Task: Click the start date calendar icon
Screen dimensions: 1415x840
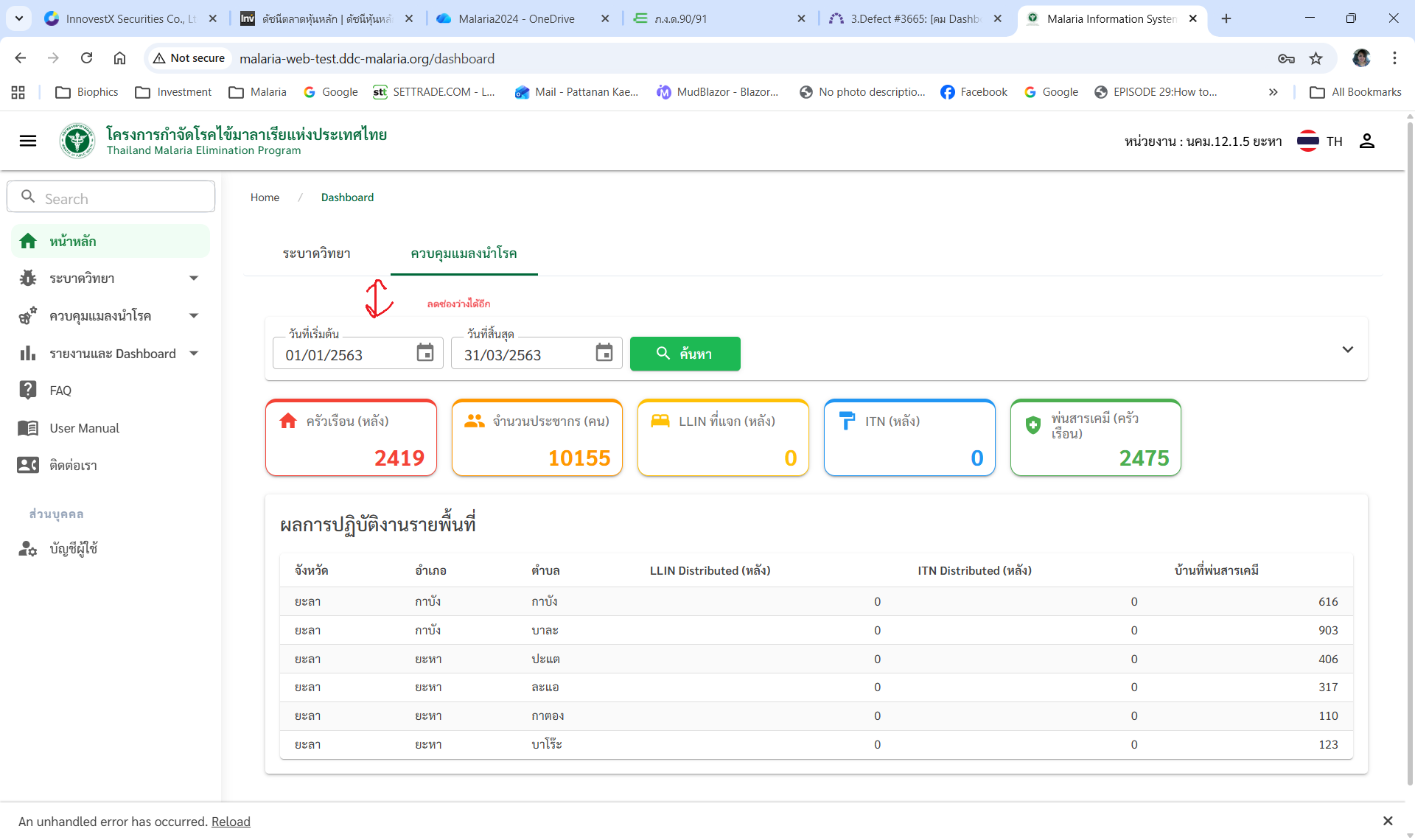Action: pyautogui.click(x=425, y=353)
